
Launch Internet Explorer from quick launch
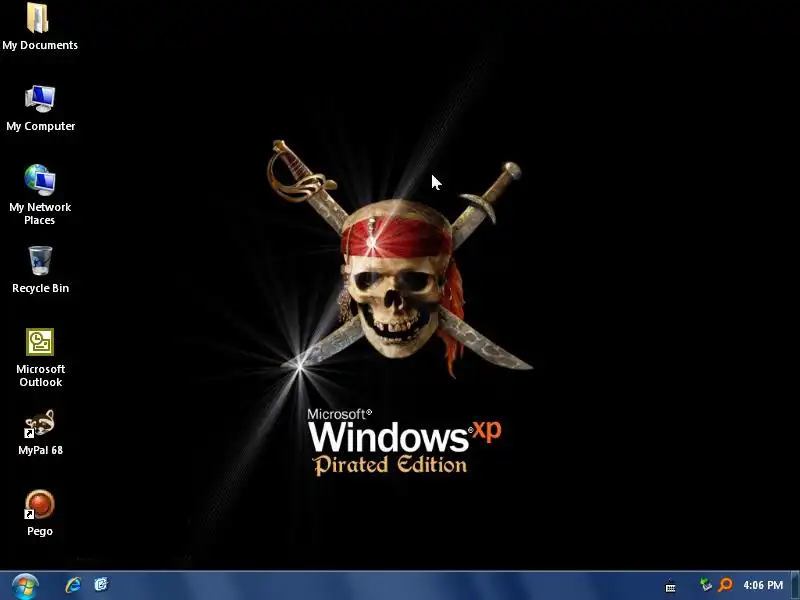pos(73,585)
